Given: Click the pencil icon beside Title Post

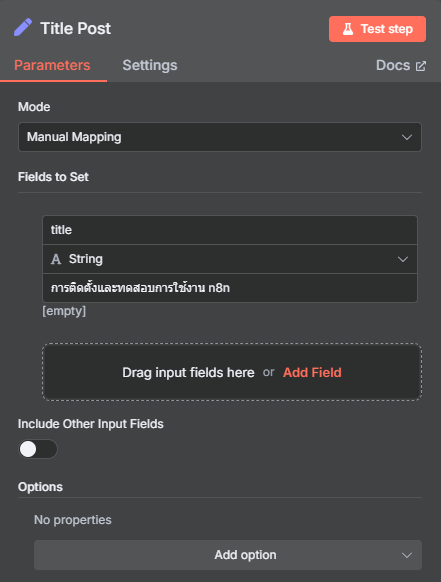Looking at the screenshot, I should [x=23, y=28].
